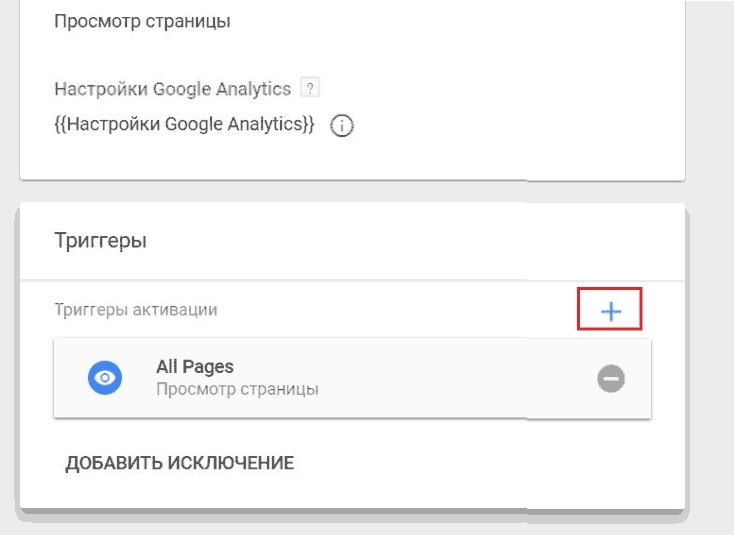The image size is (734, 535).
Task: Remove the All Pages trigger via minus icon
Action: tap(610, 378)
